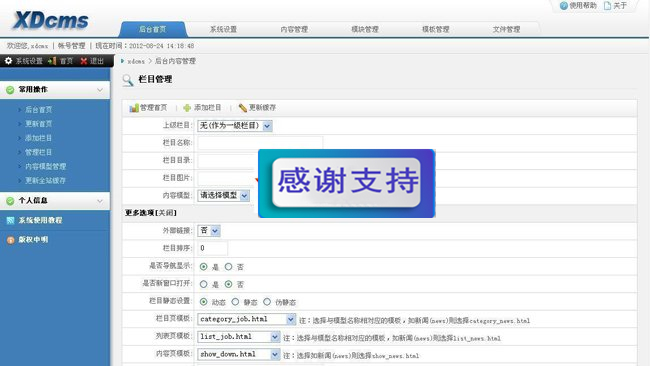Click the green check icon beside 个人信息
The height and width of the screenshot is (366, 650).
(10, 201)
